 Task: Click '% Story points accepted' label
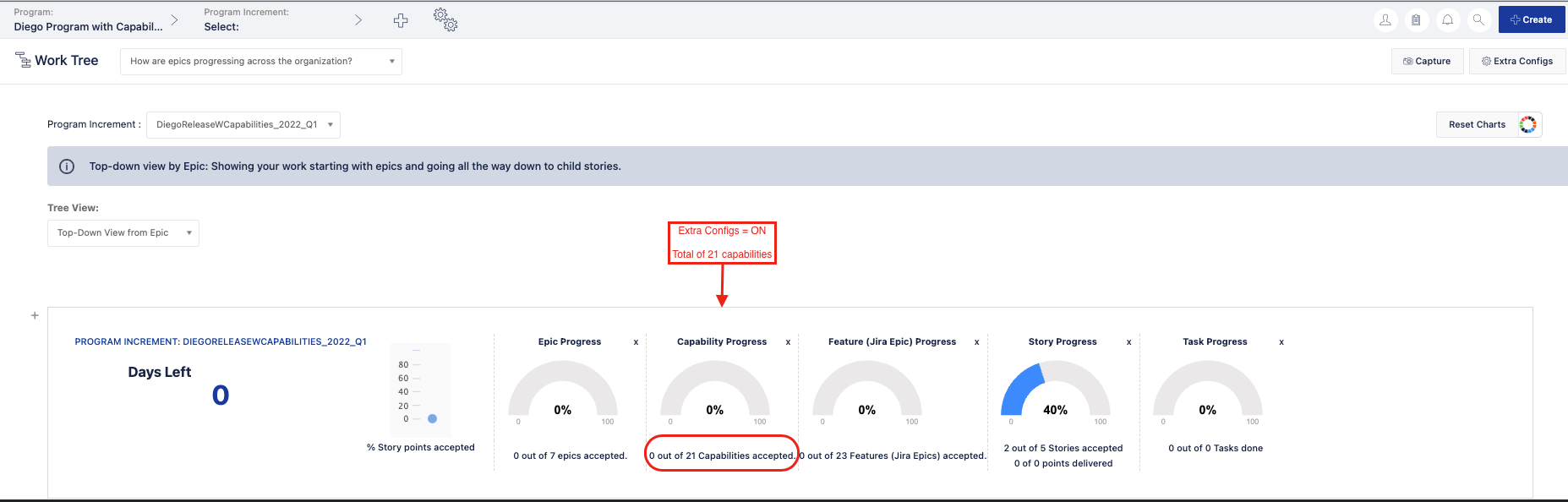tap(421, 448)
